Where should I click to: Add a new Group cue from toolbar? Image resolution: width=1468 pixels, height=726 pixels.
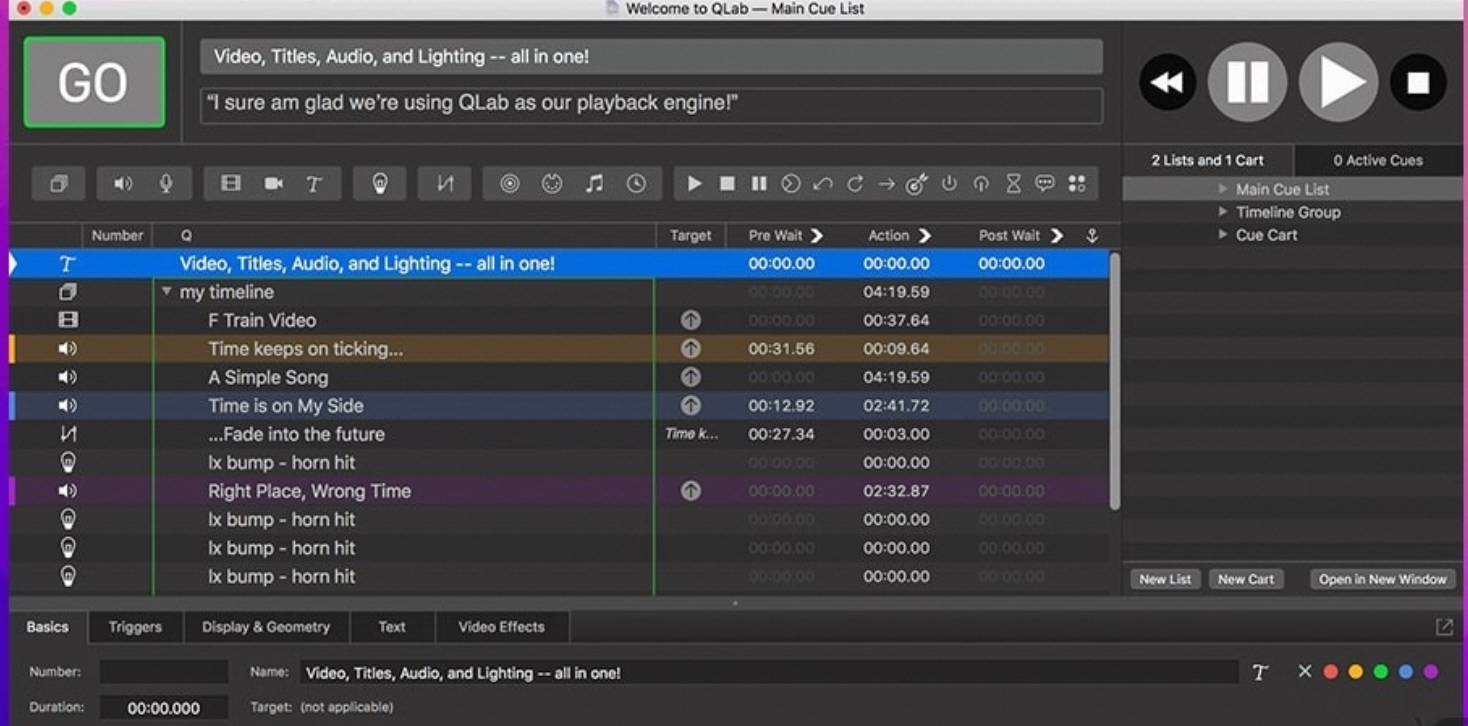coord(59,184)
